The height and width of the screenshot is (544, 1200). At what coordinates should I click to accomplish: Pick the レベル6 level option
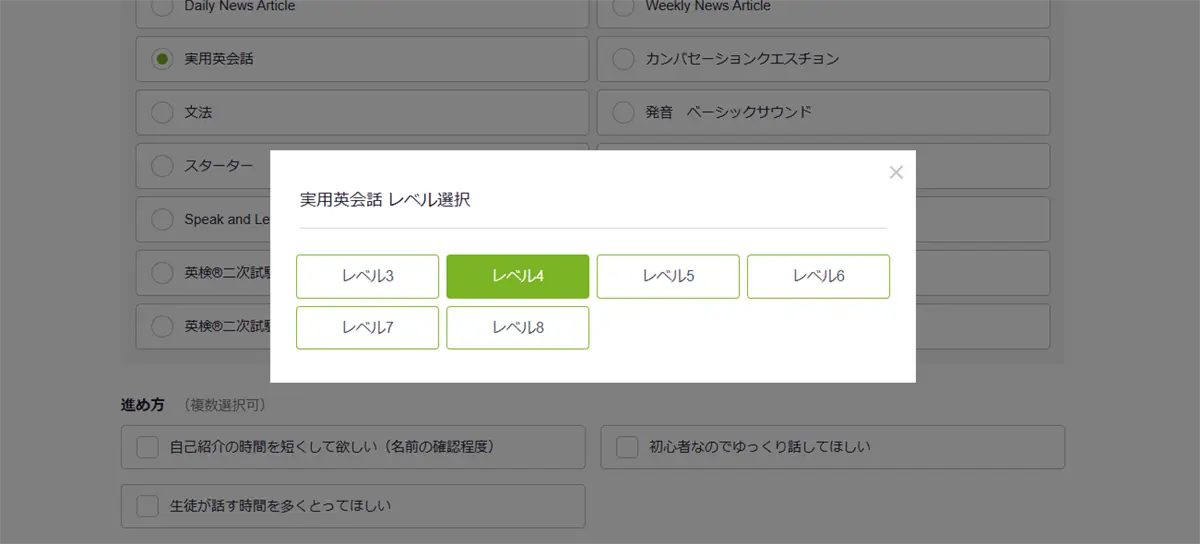click(x=818, y=276)
